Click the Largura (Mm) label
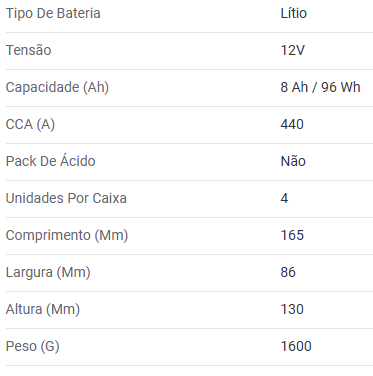Viewport: 373px width, 376px height. 48,273
